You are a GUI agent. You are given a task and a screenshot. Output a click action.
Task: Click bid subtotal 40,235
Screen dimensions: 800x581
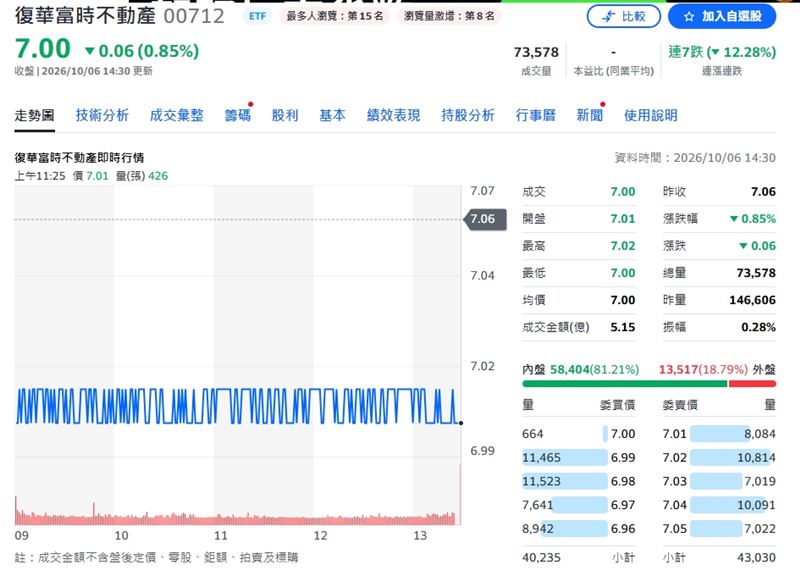(541, 558)
